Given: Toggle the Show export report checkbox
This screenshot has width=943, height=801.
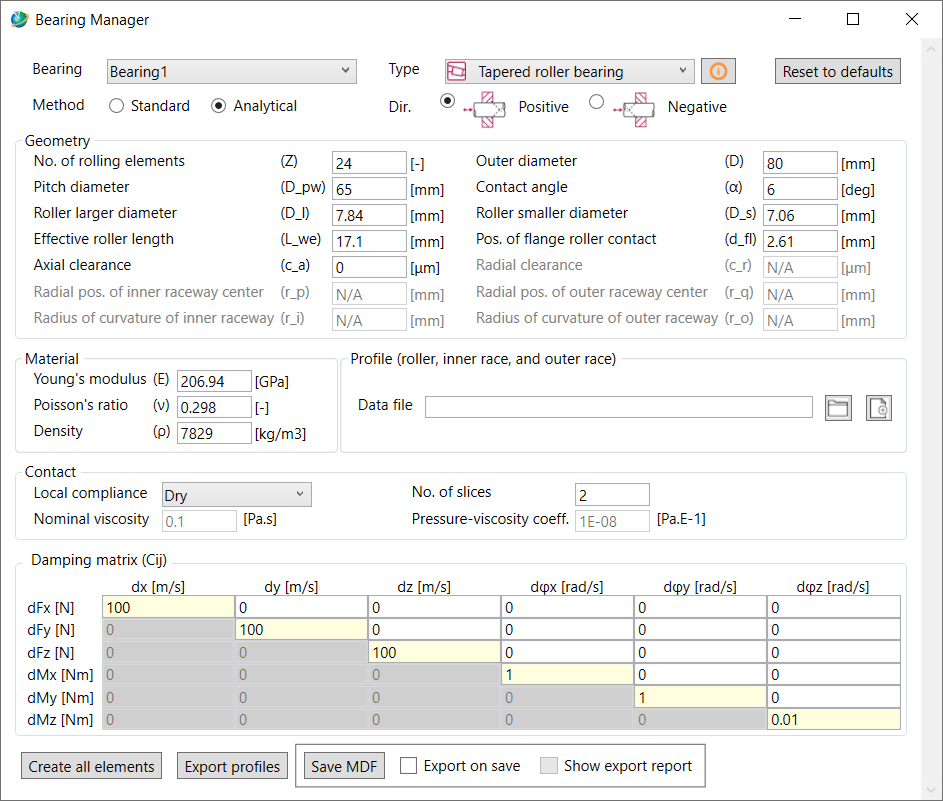Looking at the screenshot, I should [x=549, y=765].
